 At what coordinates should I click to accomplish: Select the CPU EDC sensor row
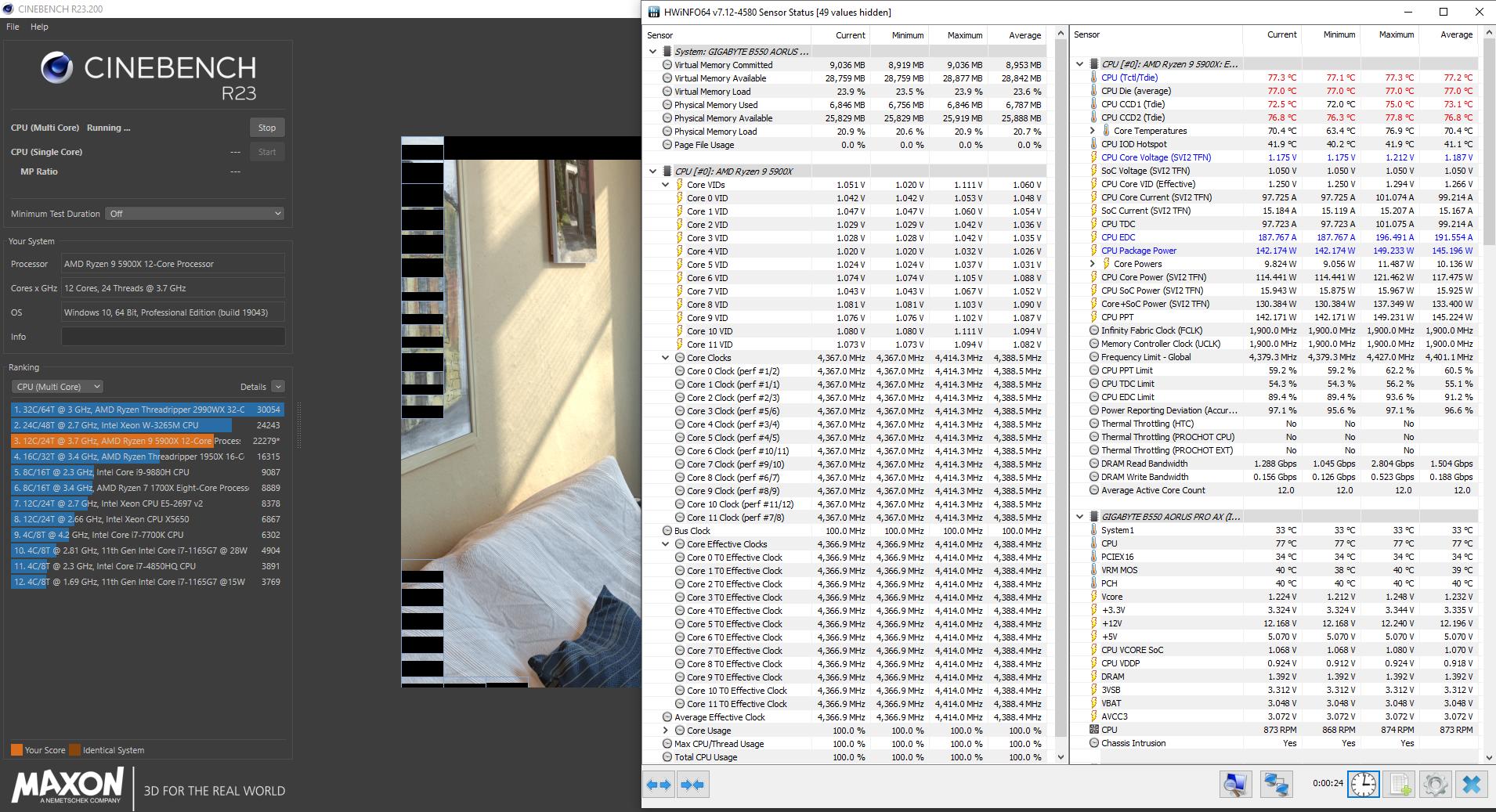1281,237
